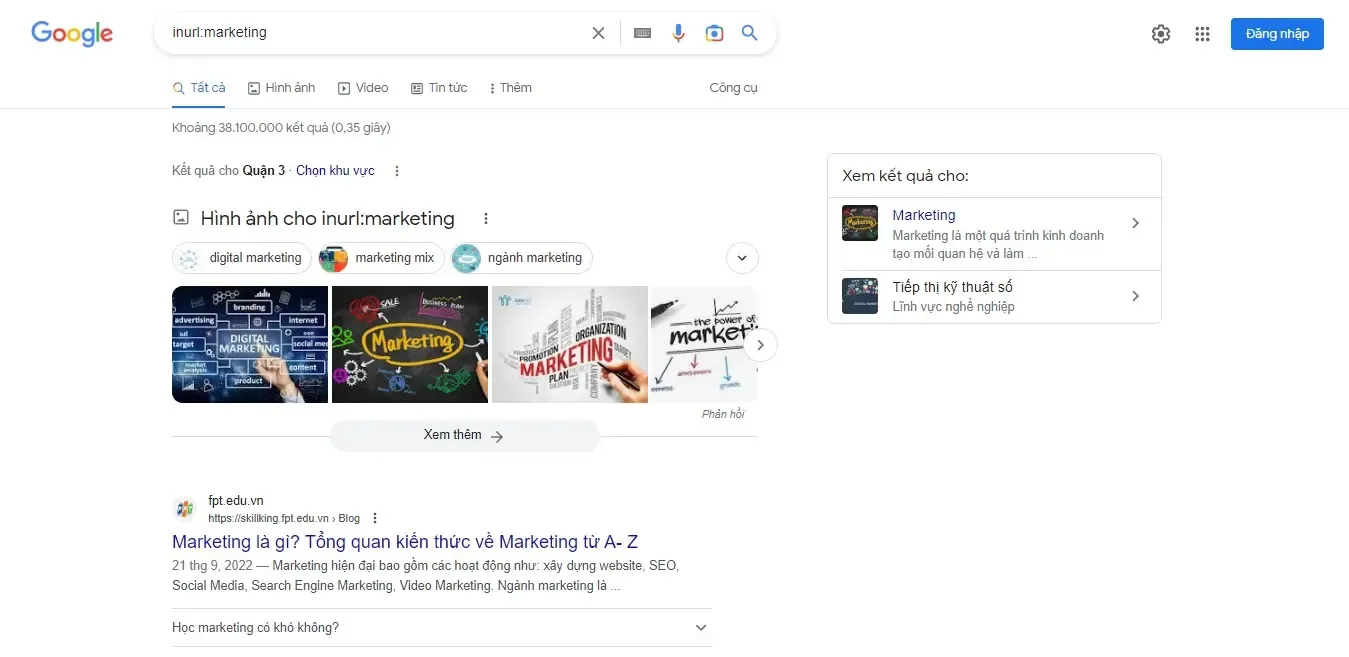Click "Xem thêm" to see more images
Viewport: 1349px width, 657px height.
(x=464, y=435)
